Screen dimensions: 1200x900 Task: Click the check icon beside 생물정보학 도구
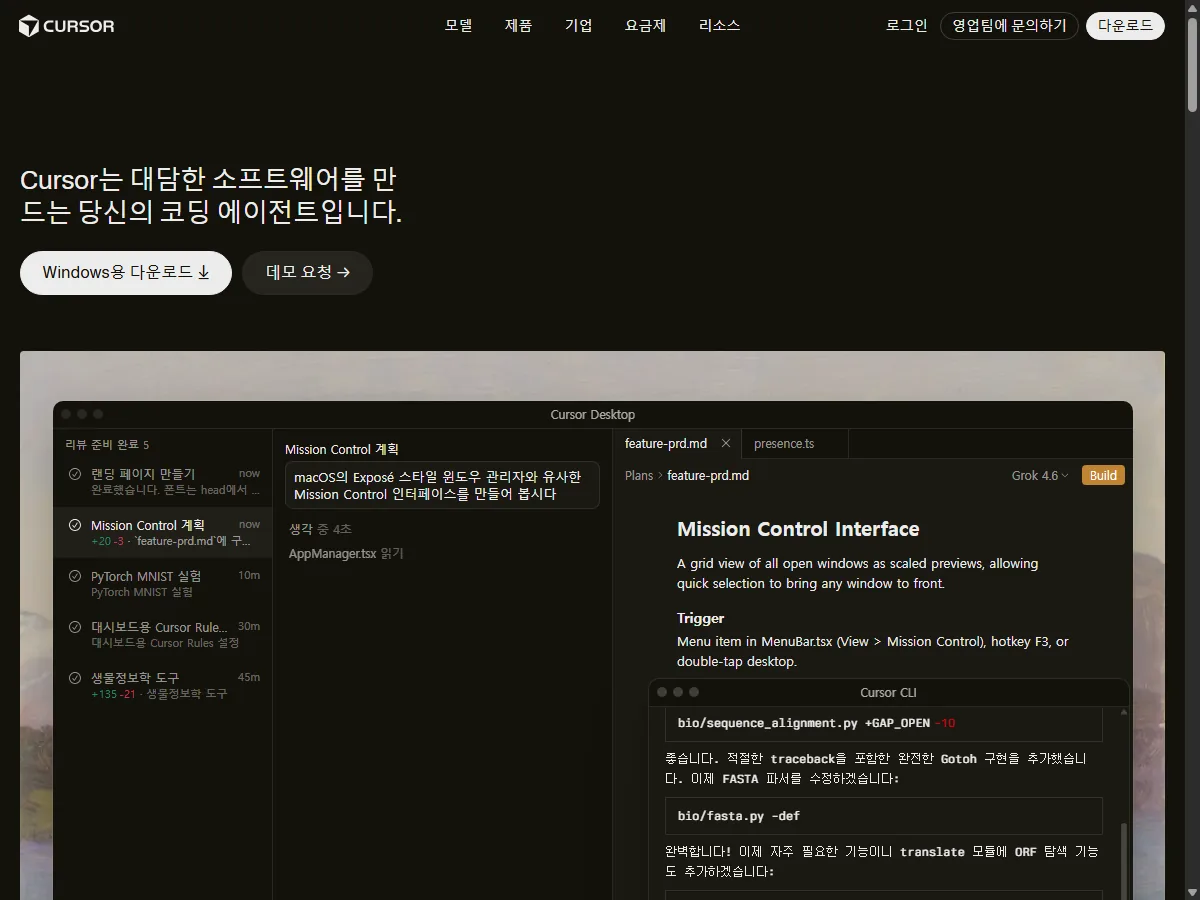tap(75, 678)
